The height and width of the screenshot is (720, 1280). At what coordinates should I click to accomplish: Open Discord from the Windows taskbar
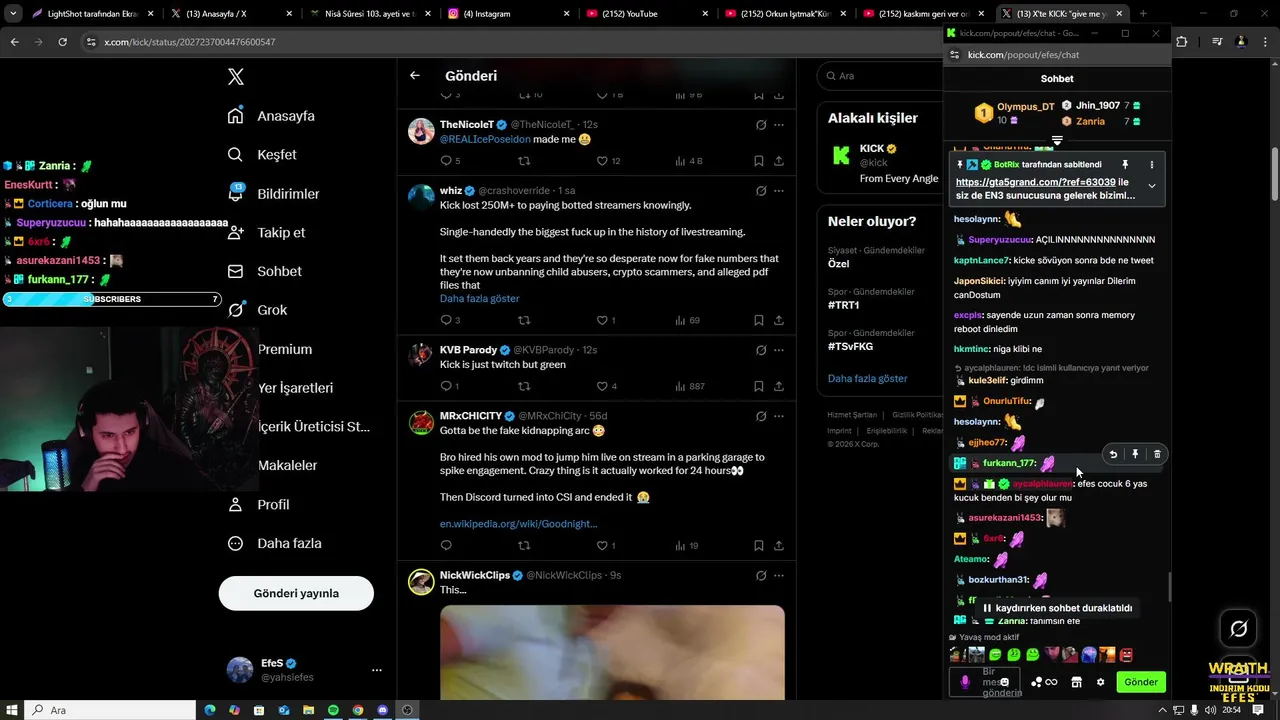[x=382, y=710]
